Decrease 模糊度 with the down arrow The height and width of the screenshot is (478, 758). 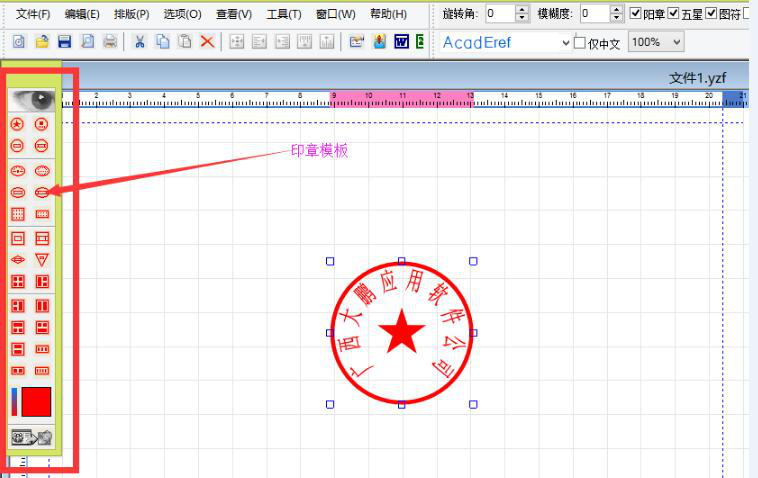point(616,17)
